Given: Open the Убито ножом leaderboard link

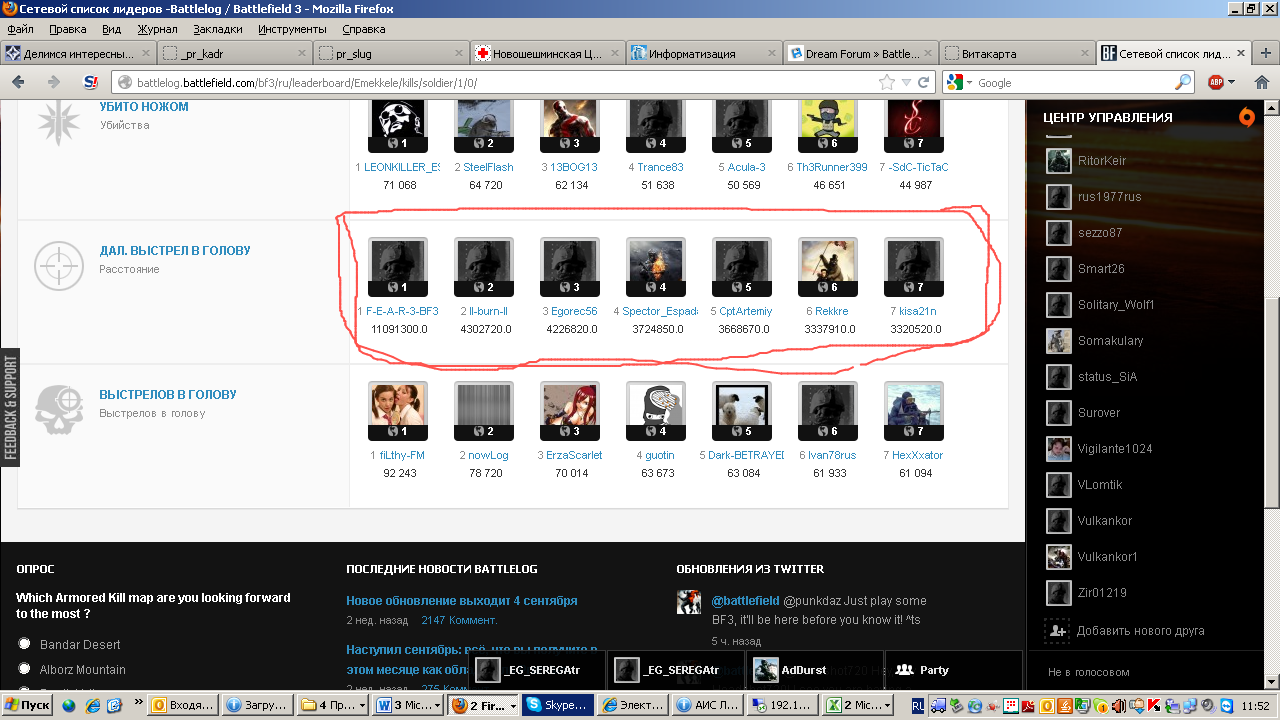Looking at the screenshot, I should 144,107.
